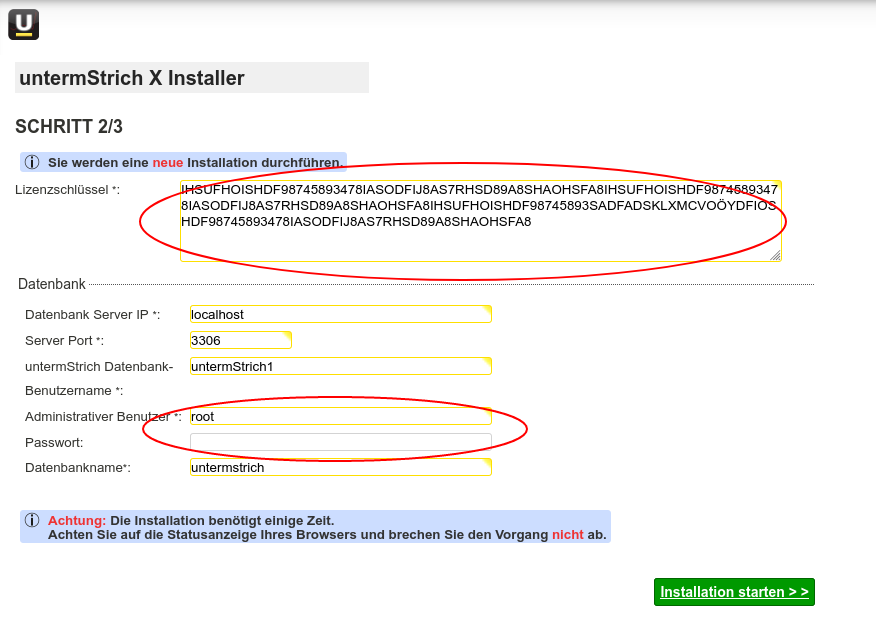Click info icon beside new installation notice

coord(32,162)
